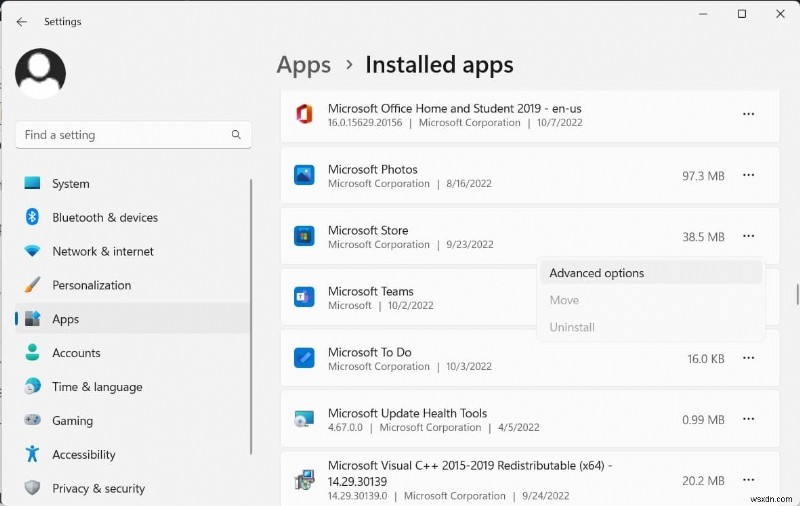
Task: Click the 0.99 MB size value
Action: pyautogui.click(x=703, y=420)
